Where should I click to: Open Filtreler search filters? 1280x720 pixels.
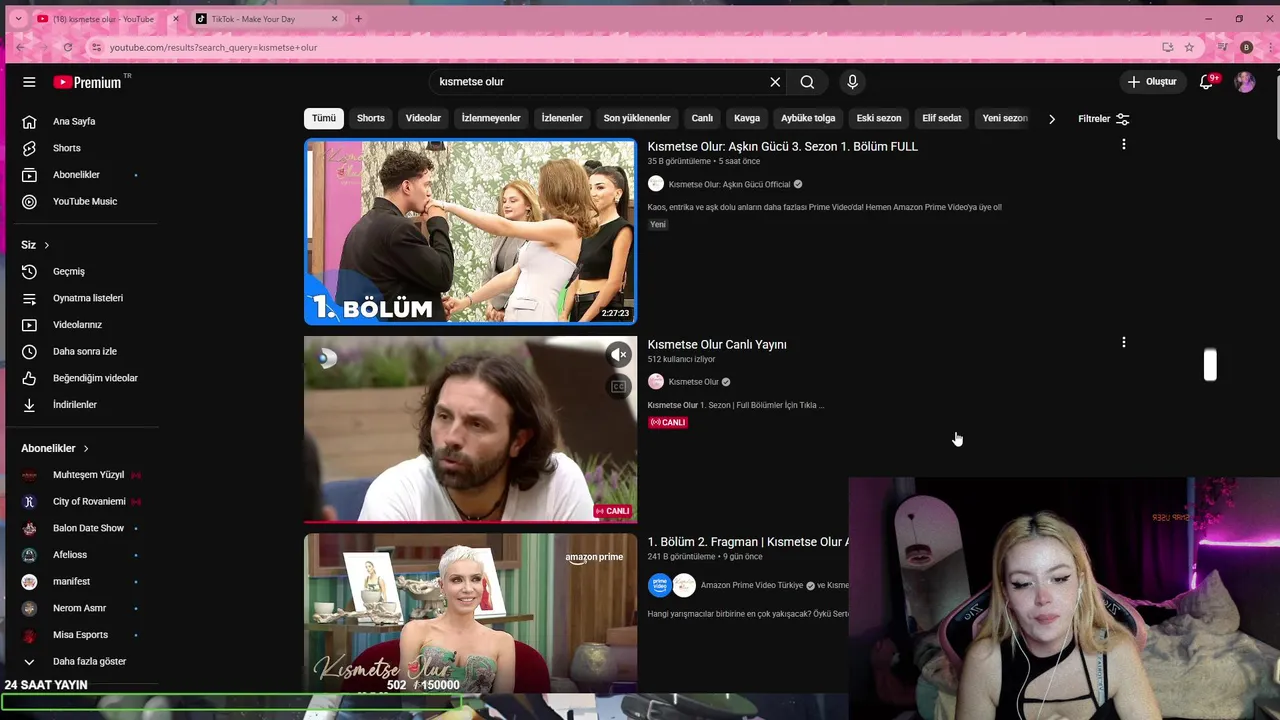coord(1104,119)
